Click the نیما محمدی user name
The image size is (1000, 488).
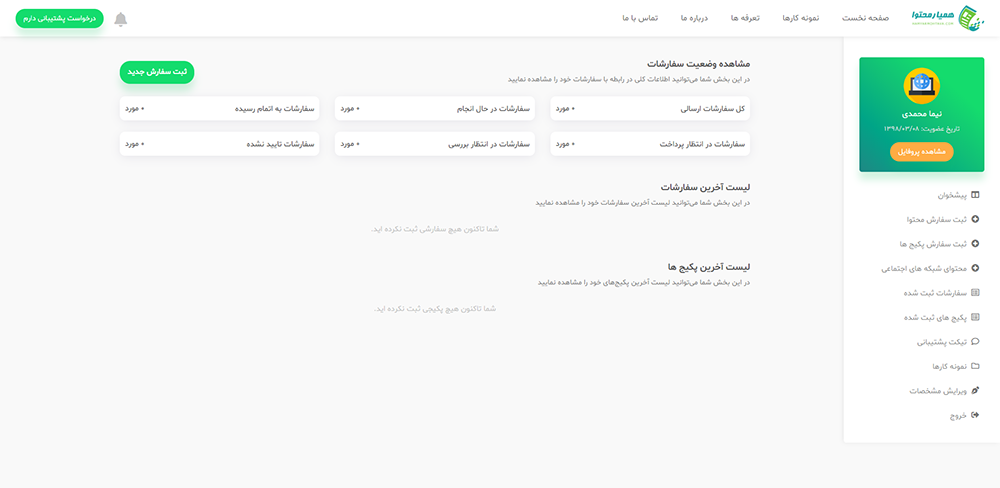click(x=922, y=114)
